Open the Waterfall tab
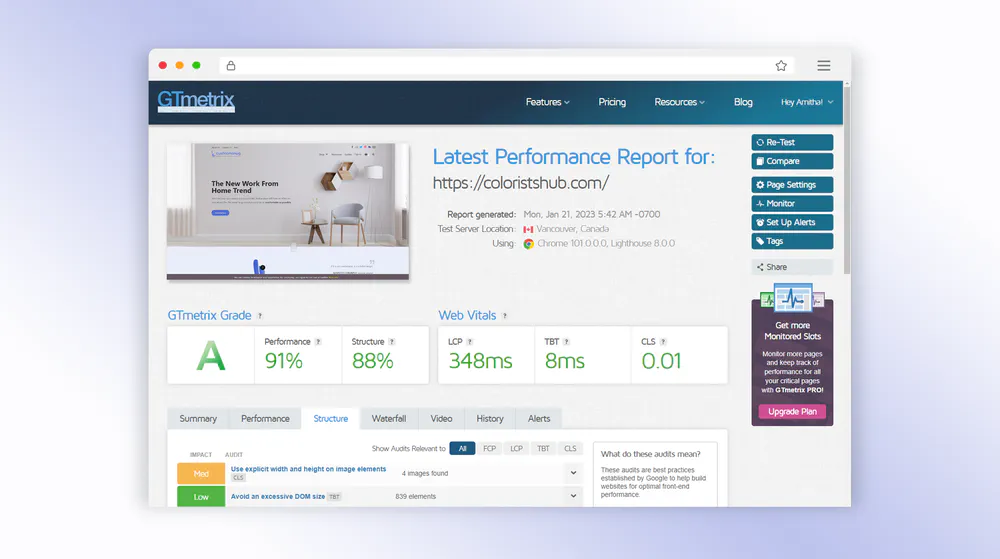Viewport: 1000px width, 559px height. click(x=389, y=419)
